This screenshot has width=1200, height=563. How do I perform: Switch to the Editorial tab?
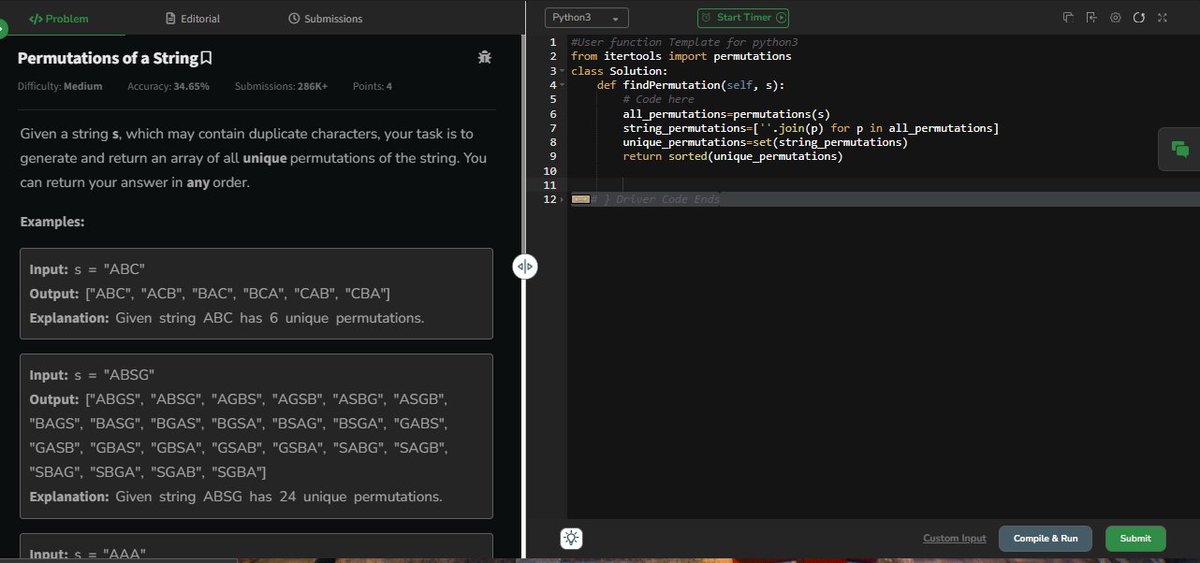pos(193,18)
